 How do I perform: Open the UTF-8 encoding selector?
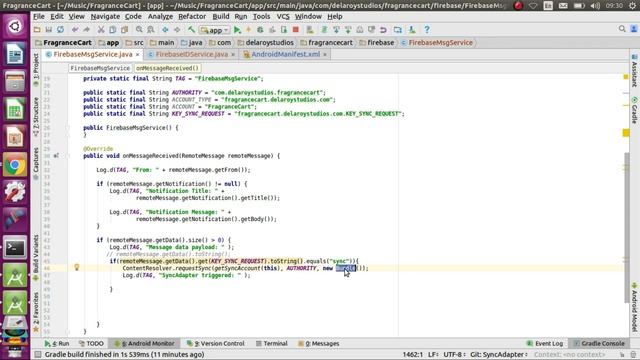click(x=454, y=354)
